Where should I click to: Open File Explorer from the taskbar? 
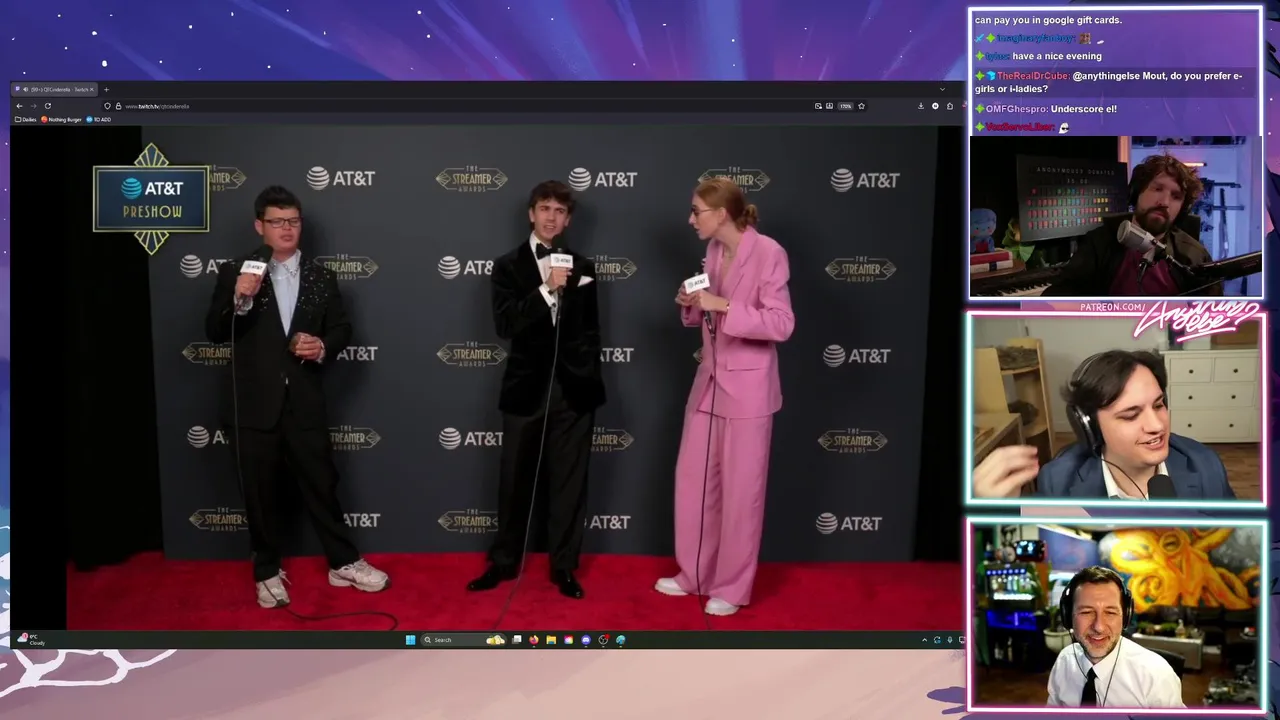click(x=551, y=640)
